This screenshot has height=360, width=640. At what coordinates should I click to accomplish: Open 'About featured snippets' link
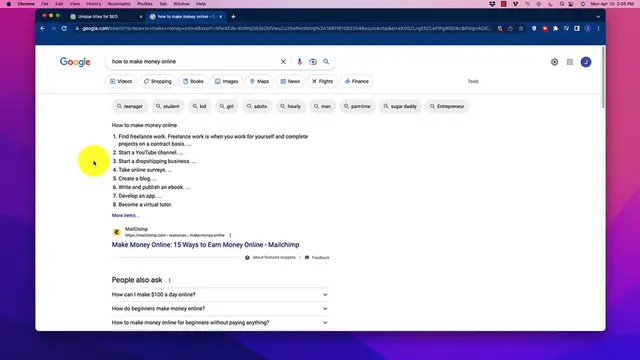[x=274, y=258]
